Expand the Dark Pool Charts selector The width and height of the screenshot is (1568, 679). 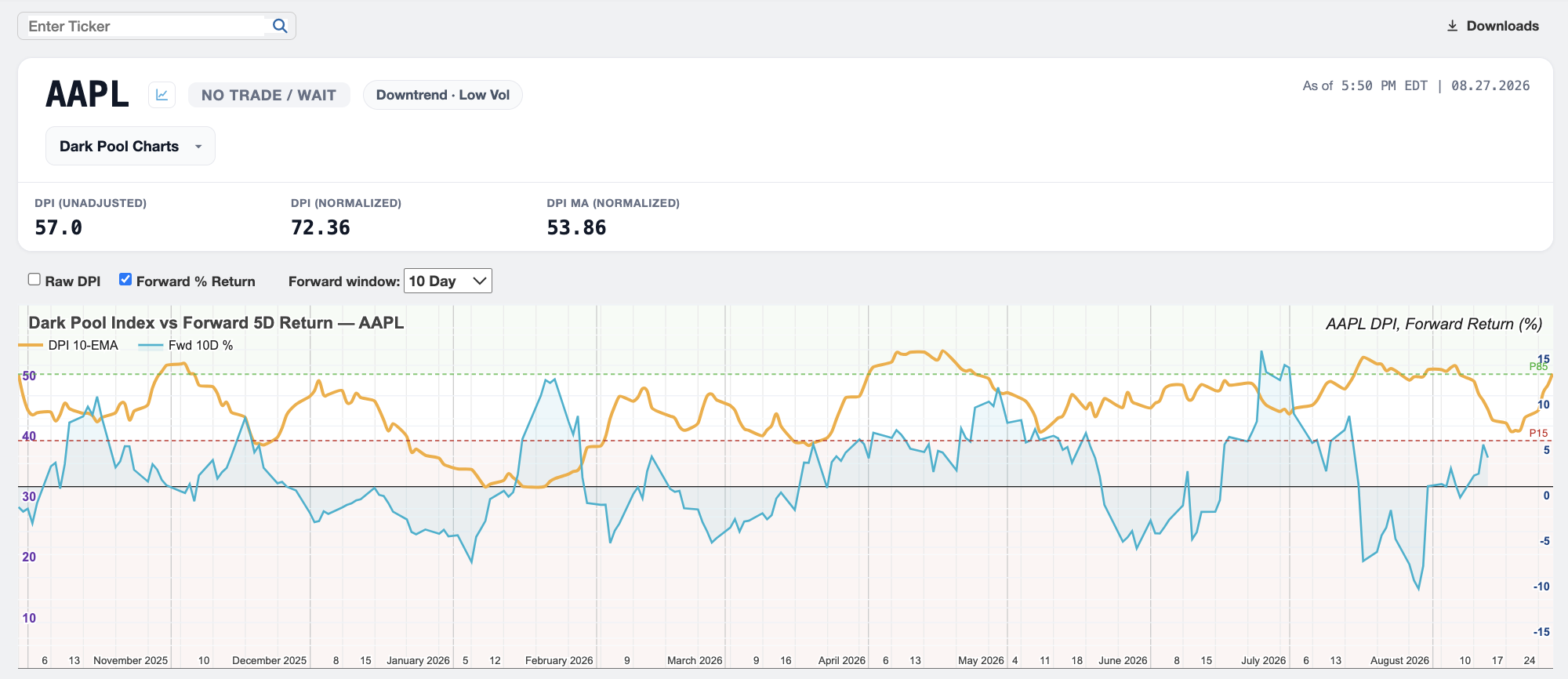130,146
